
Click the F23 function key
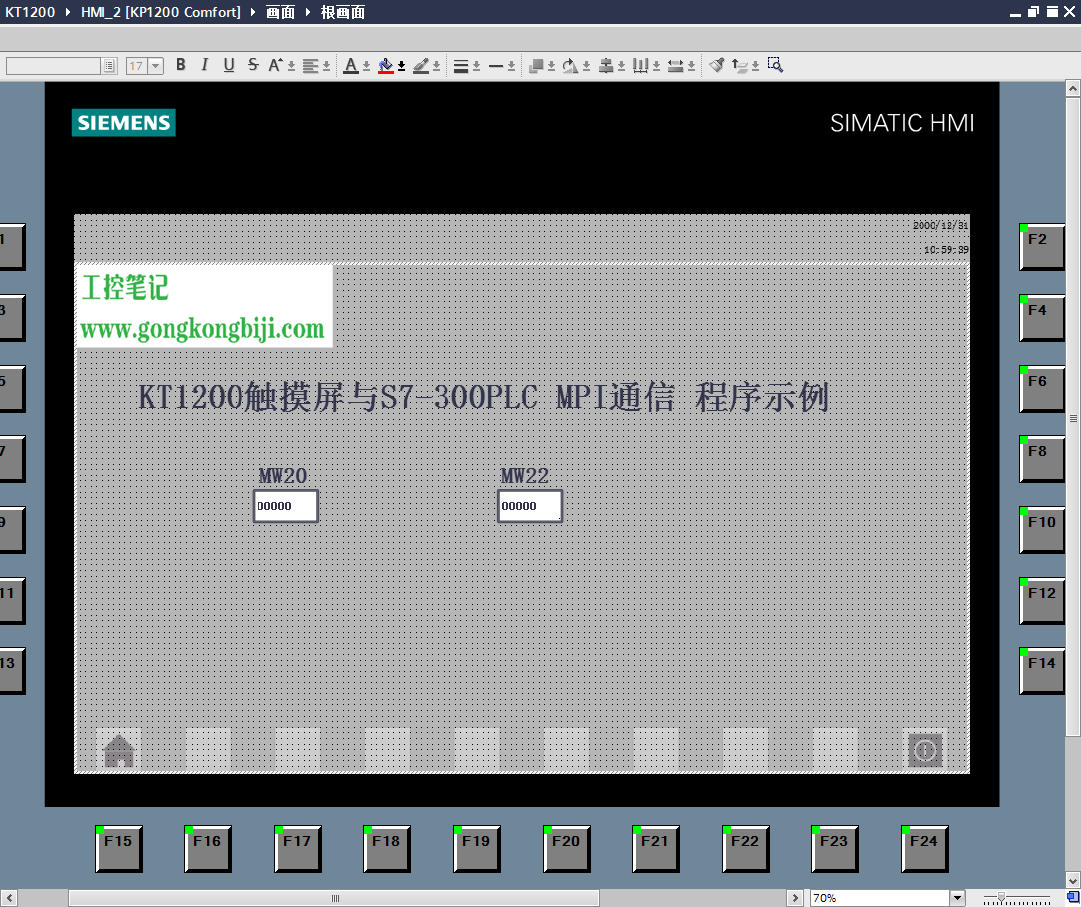(835, 848)
